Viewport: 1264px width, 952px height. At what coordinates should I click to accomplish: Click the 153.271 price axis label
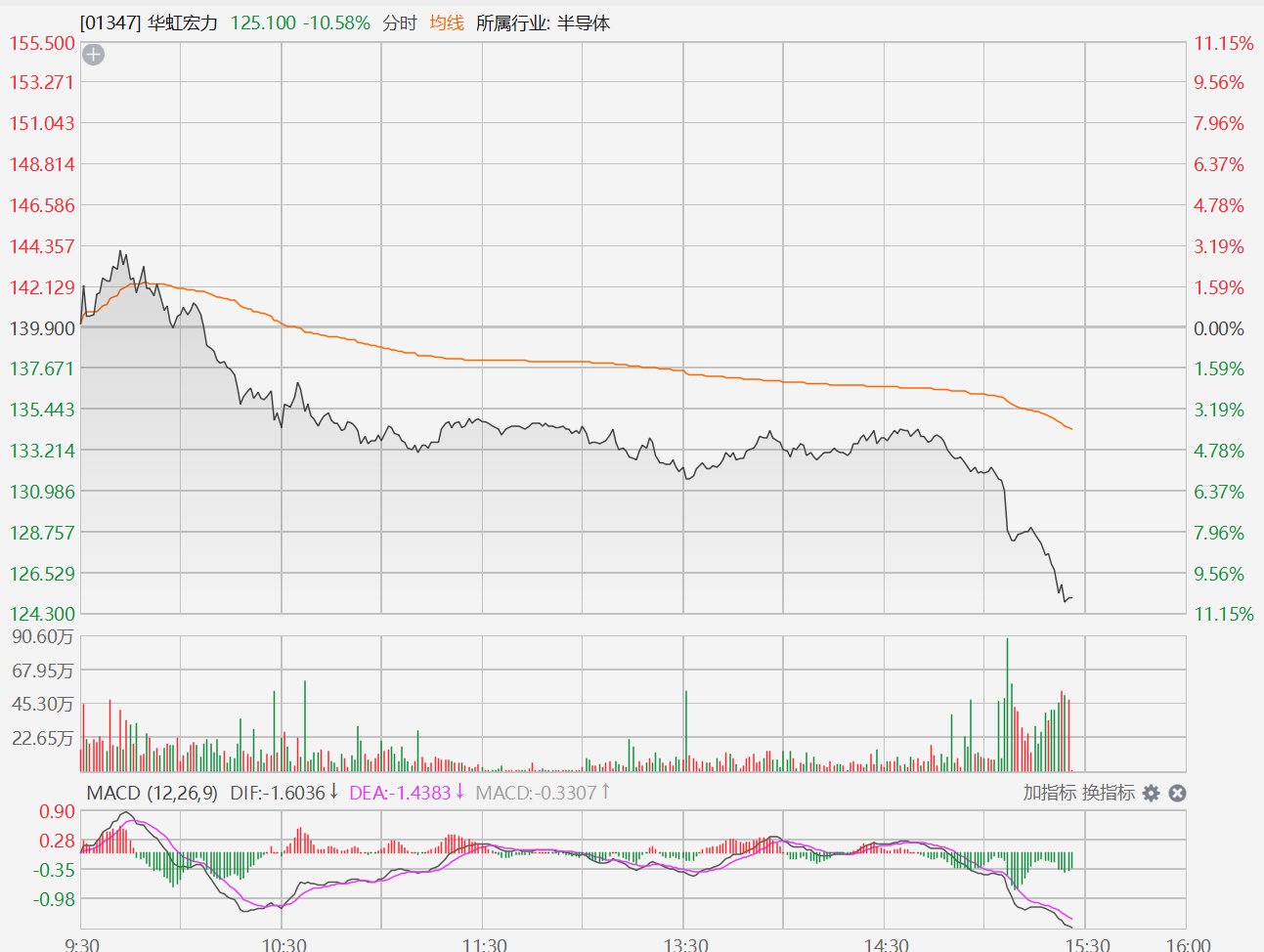(42, 82)
